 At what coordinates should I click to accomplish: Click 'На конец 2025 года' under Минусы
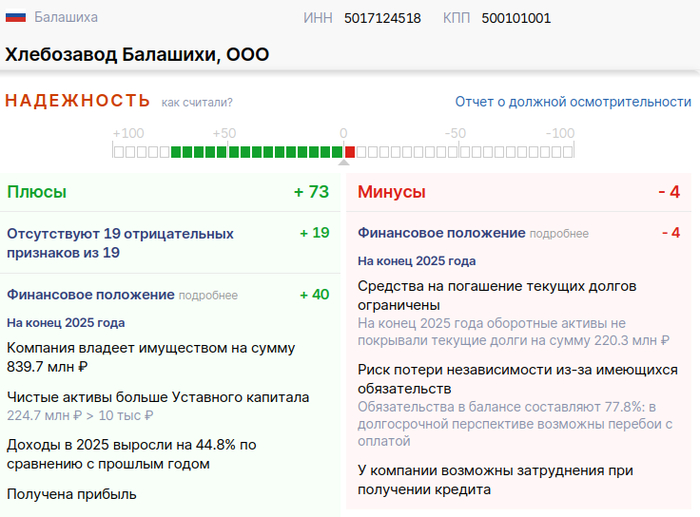(417, 261)
